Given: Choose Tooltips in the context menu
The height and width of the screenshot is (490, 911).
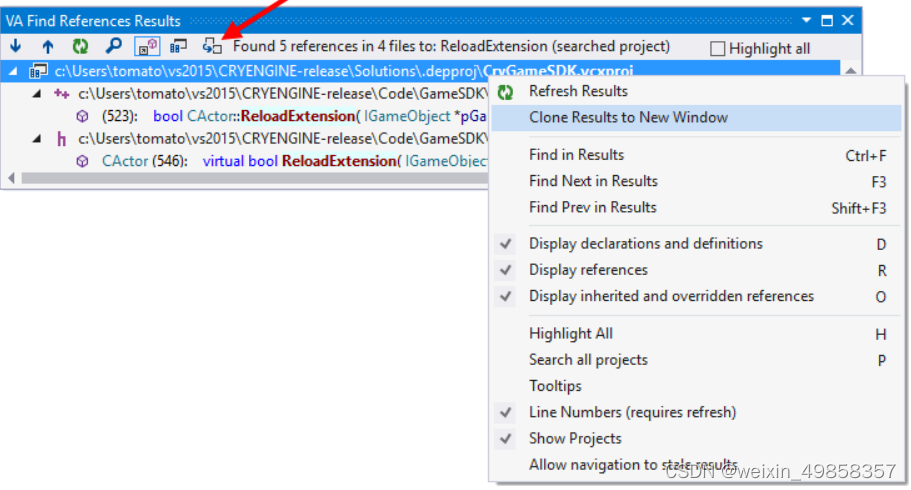Looking at the screenshot, I should [696, 386].
